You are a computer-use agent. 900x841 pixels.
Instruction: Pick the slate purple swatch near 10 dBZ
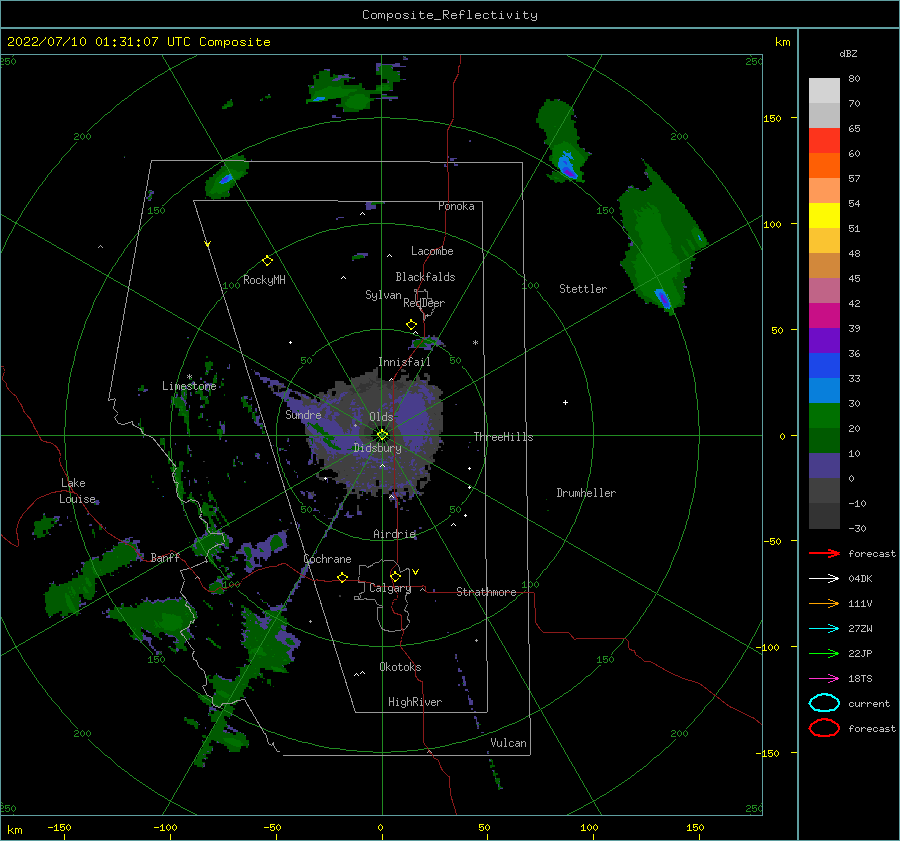pos(824,466)
